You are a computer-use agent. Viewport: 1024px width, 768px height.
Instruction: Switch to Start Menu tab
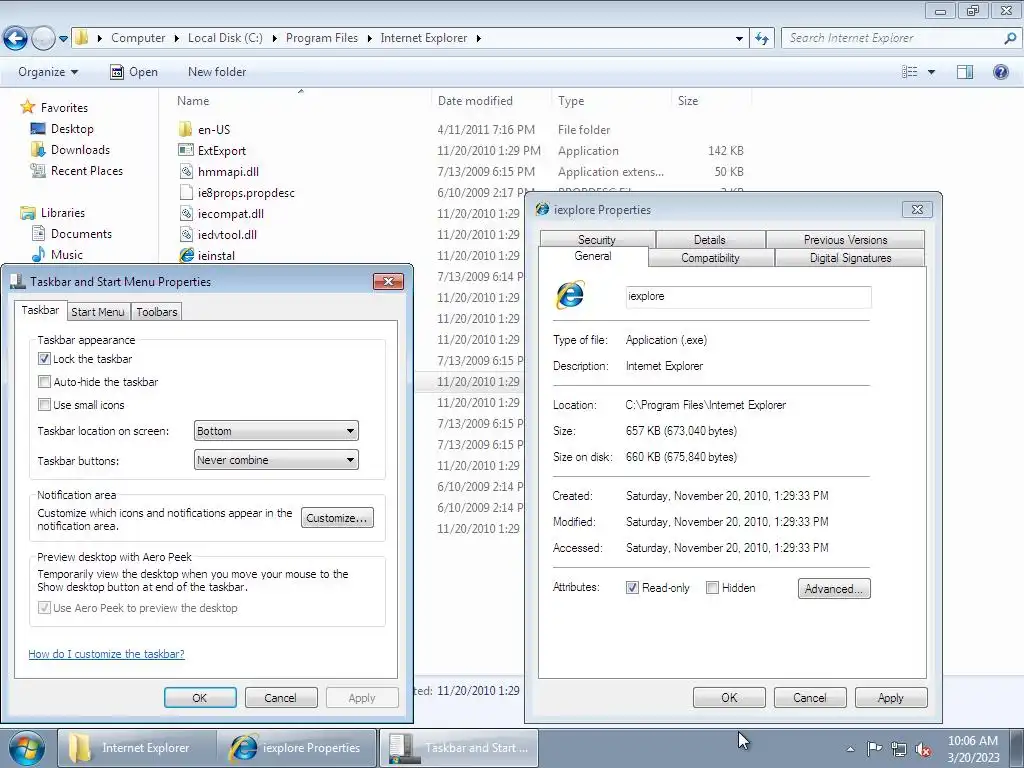point(98,312)
